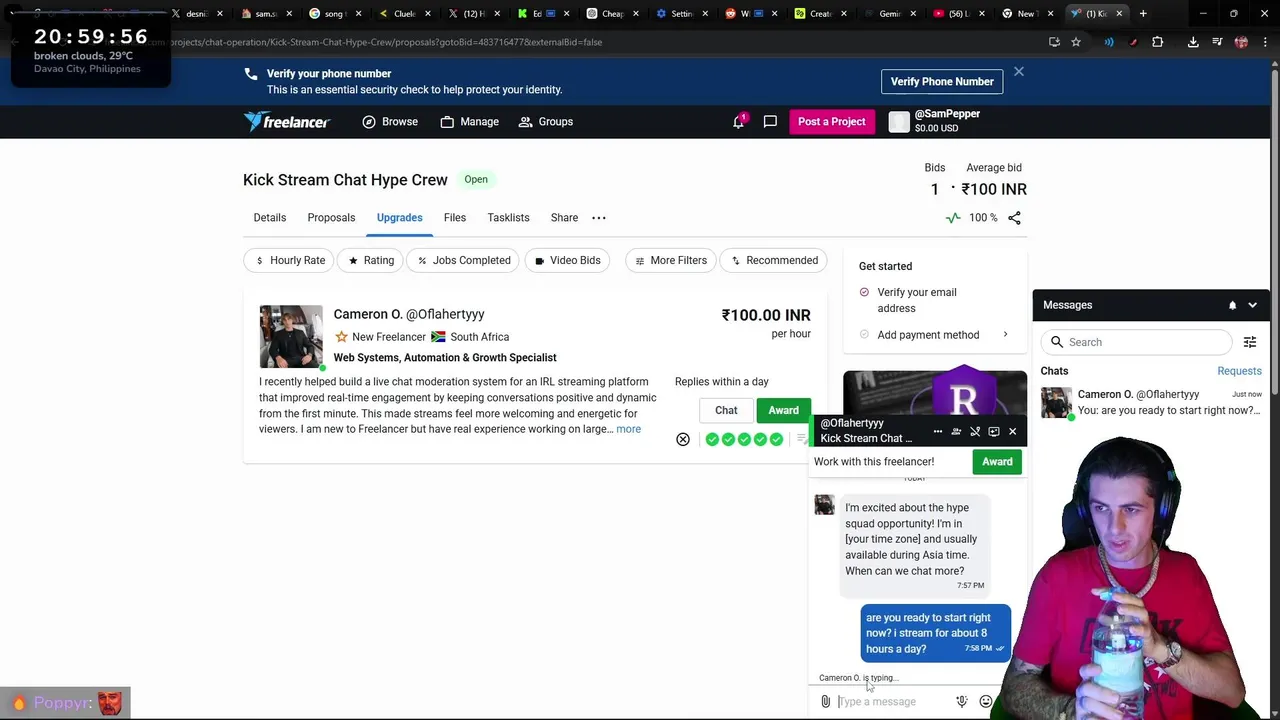1280x720 pixels.
Task: Open Cameron O. conversation in Chats list
Action: click(1151, 403)
